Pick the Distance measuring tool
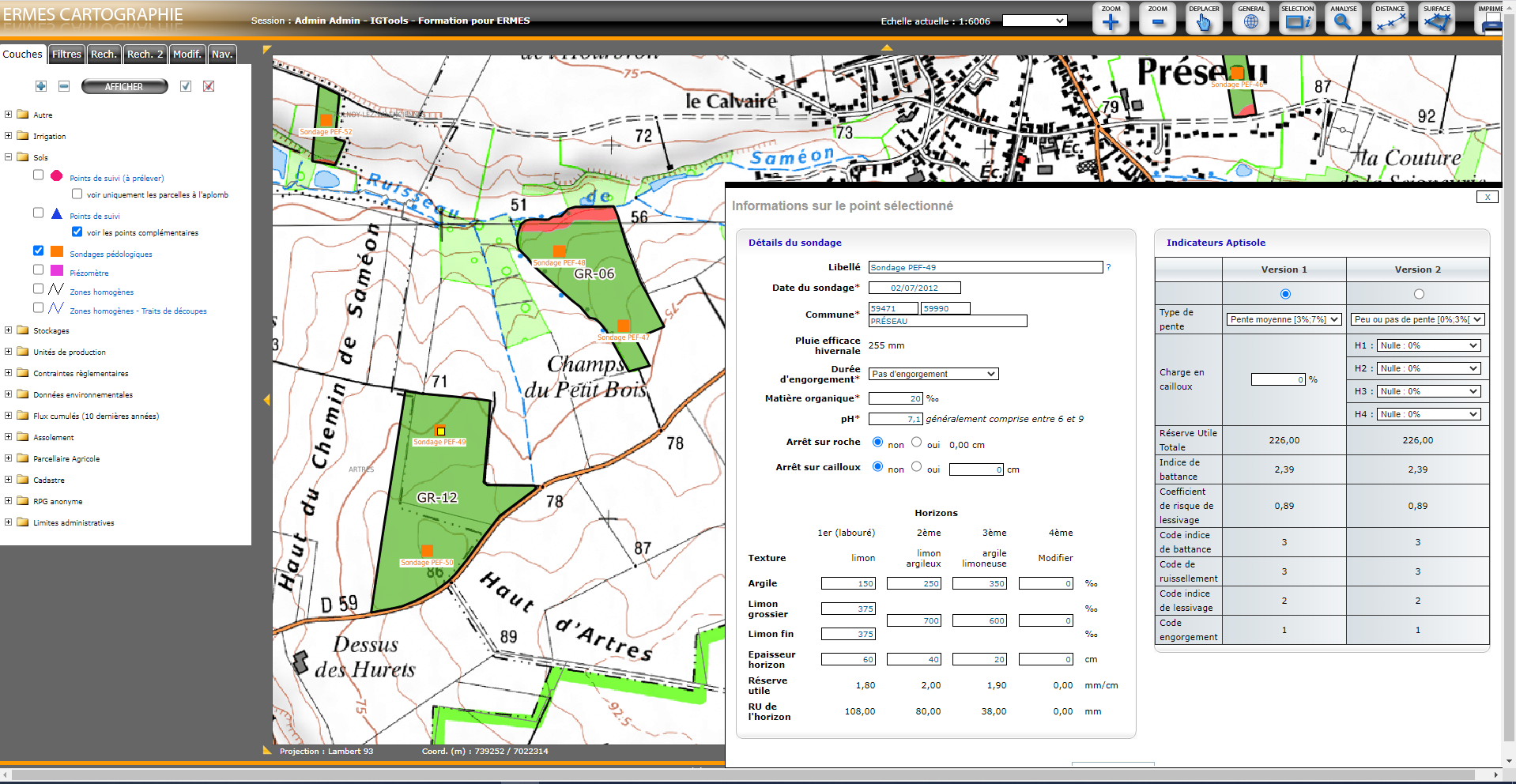The width and height of the screenshot is (1516, 784). point(1390,19)
